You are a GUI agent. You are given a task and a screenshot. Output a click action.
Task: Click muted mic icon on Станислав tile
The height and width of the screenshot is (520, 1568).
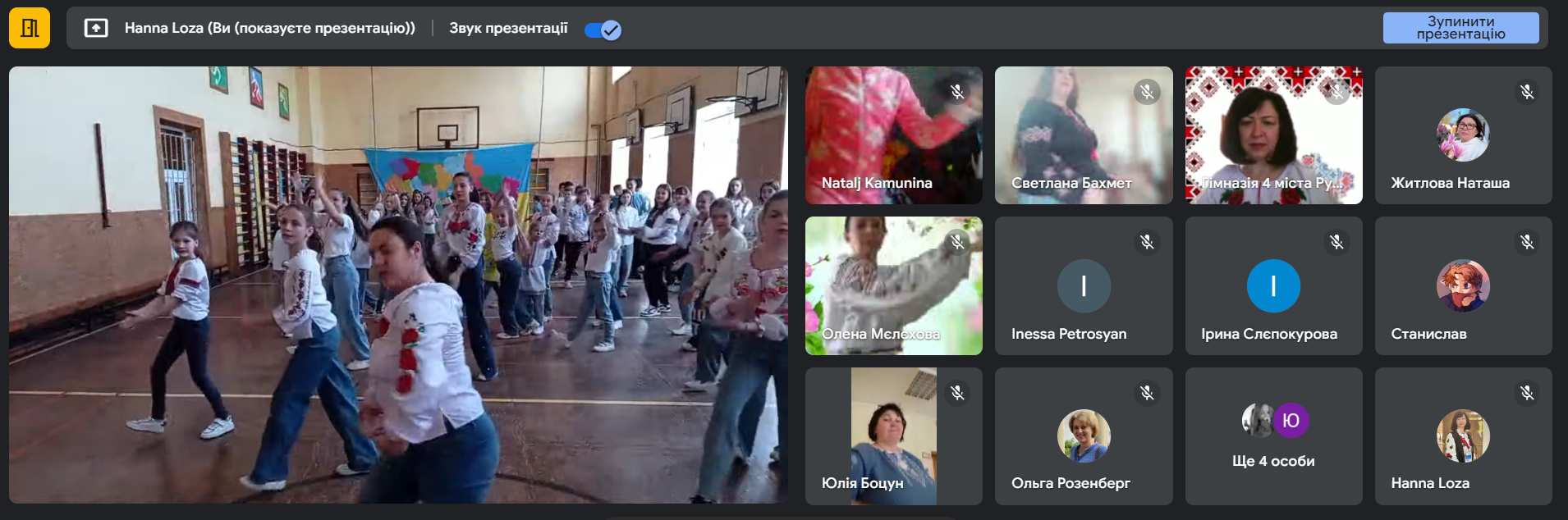(1526, 242)
